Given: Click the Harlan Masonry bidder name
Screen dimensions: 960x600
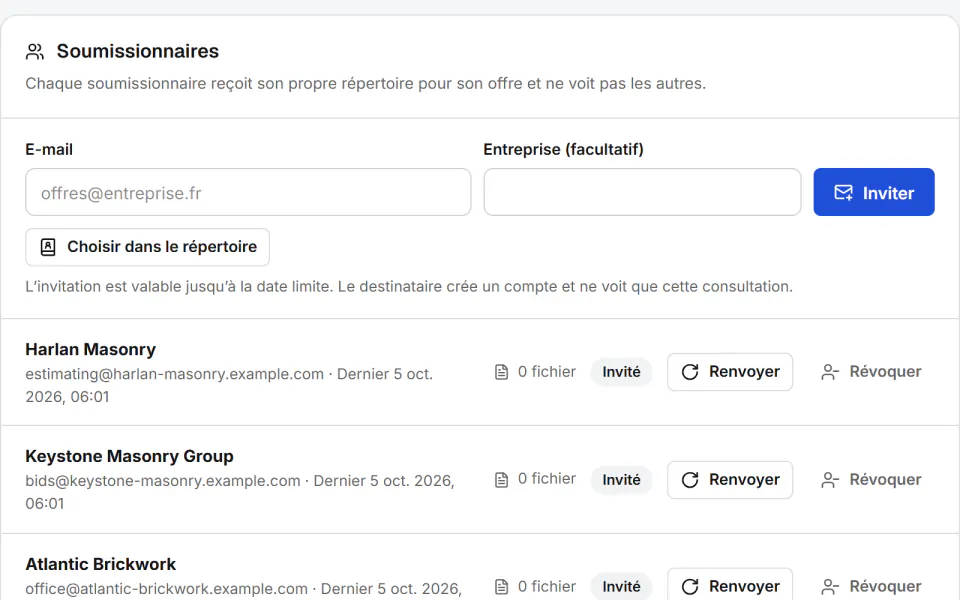Looking at the screenshot, I should tap(91, 349).
